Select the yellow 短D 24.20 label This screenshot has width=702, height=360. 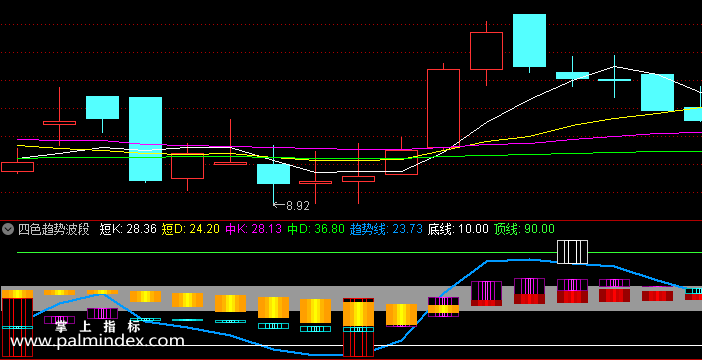[x=190, y=230]
